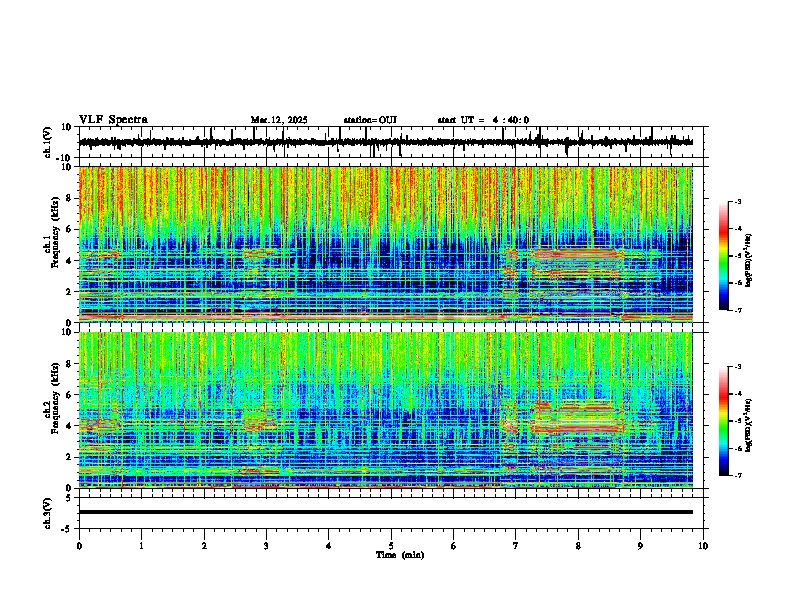Click the ch.2 colorbar log(PSD) label
Screen dimensions: 792x612
tap(749, 425)
